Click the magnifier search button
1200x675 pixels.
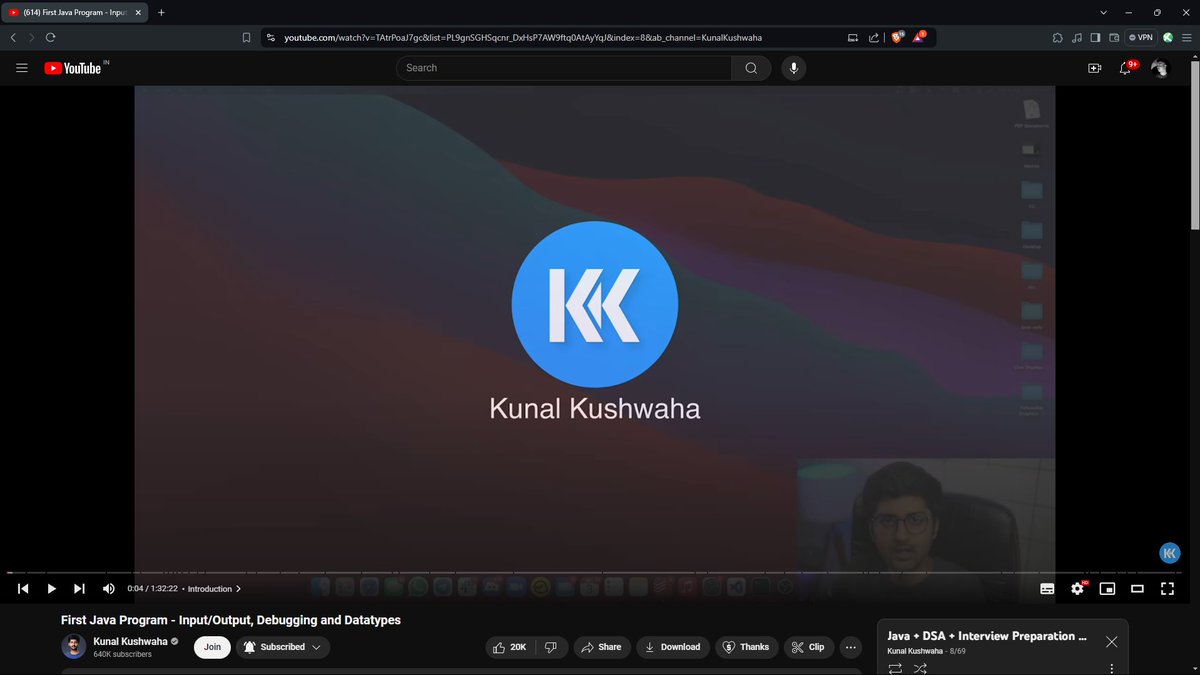click(751, 68)
